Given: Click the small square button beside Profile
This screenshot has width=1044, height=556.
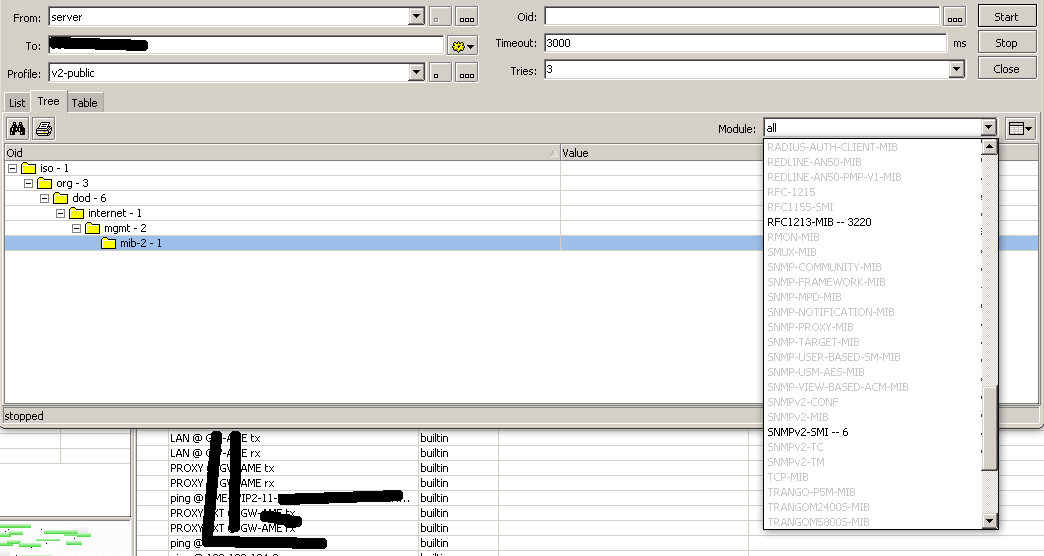Looking at the screenshot, I should pos(439,73).
